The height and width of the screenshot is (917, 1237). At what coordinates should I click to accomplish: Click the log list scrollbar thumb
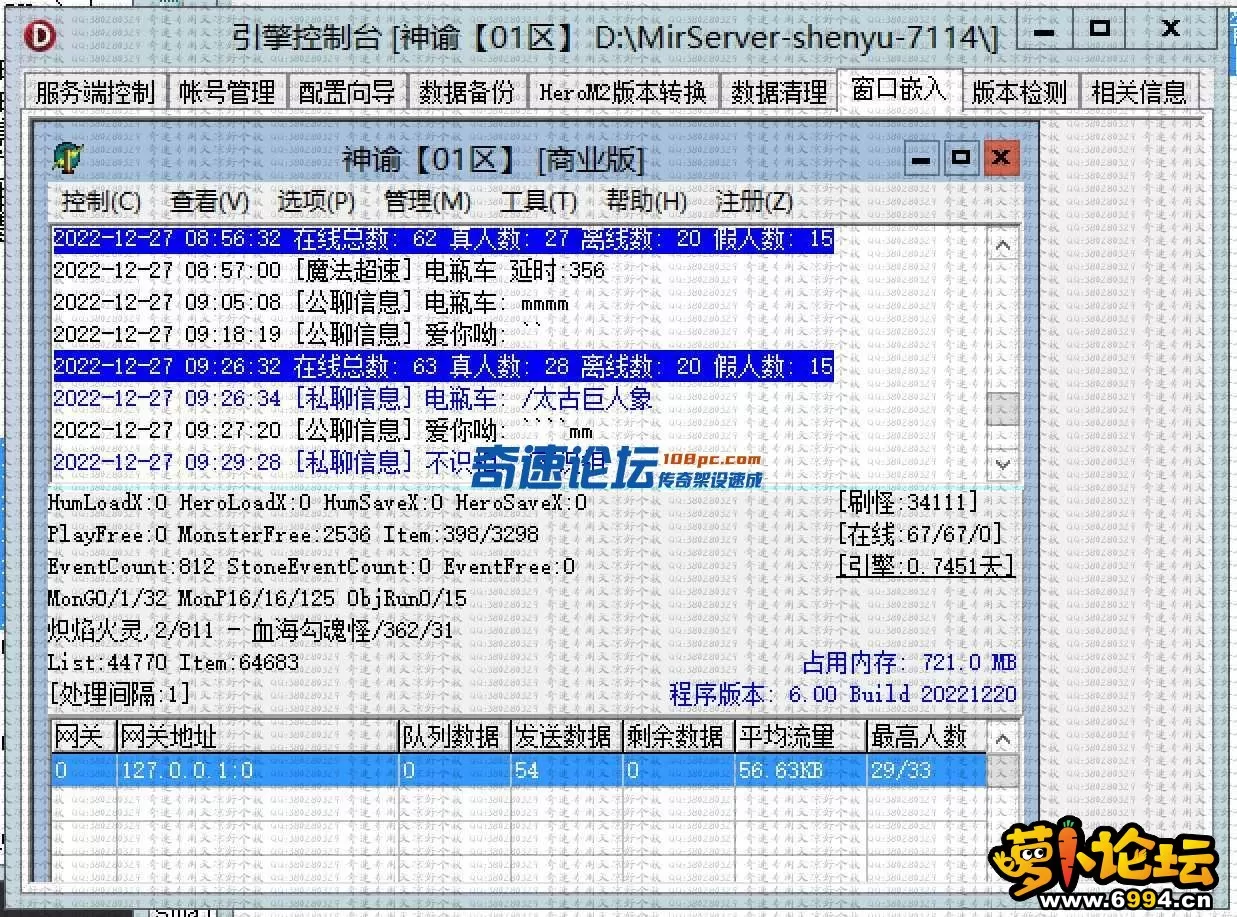click(1004, 409)
